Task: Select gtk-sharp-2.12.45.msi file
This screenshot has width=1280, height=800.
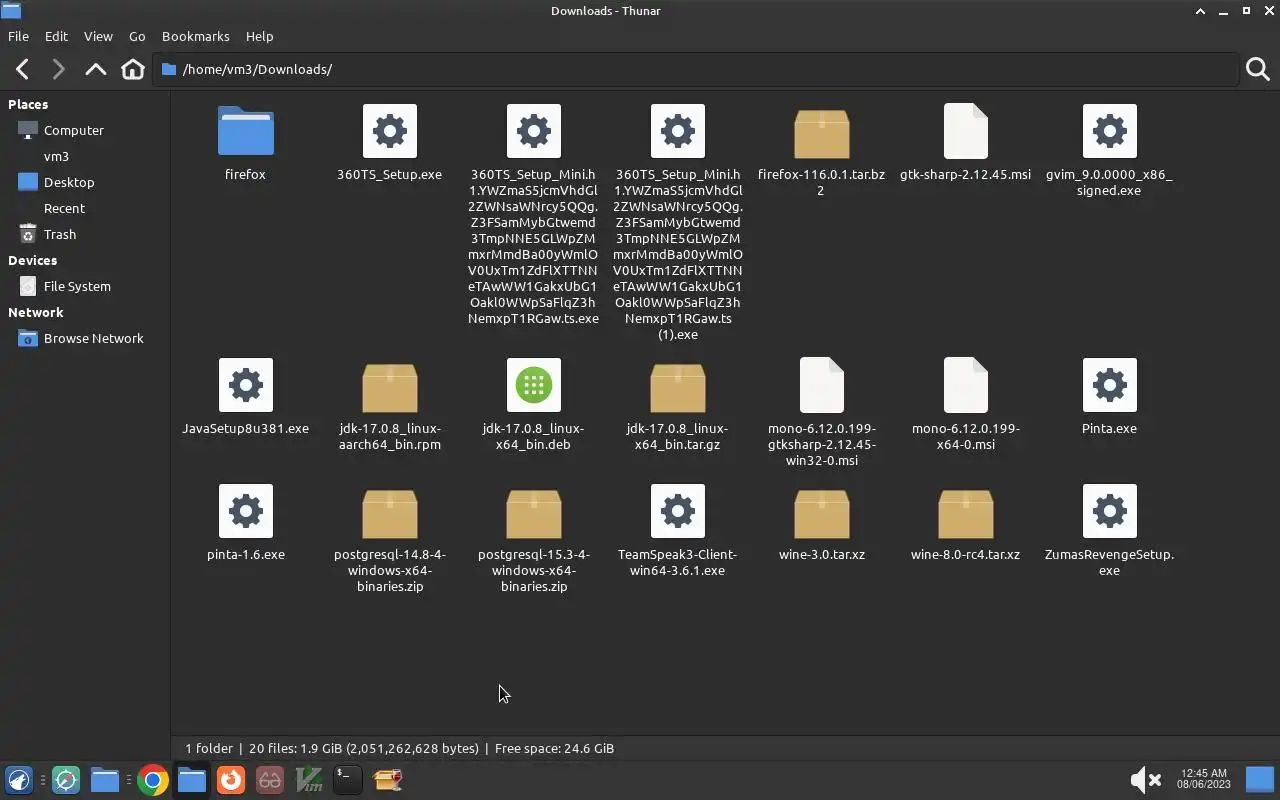Action: [965, 131]
